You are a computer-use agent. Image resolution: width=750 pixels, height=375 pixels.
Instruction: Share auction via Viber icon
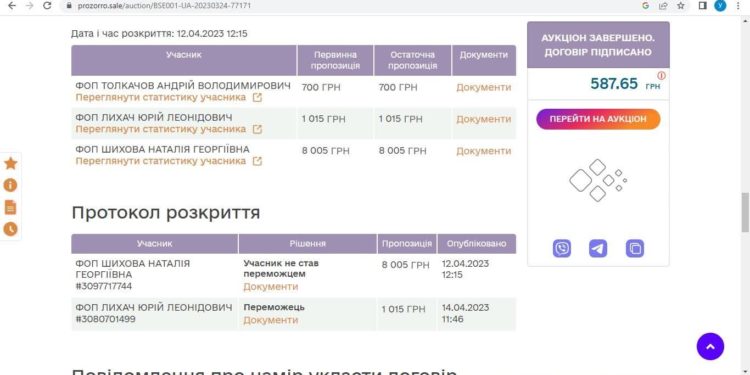[x=562, y=249]
